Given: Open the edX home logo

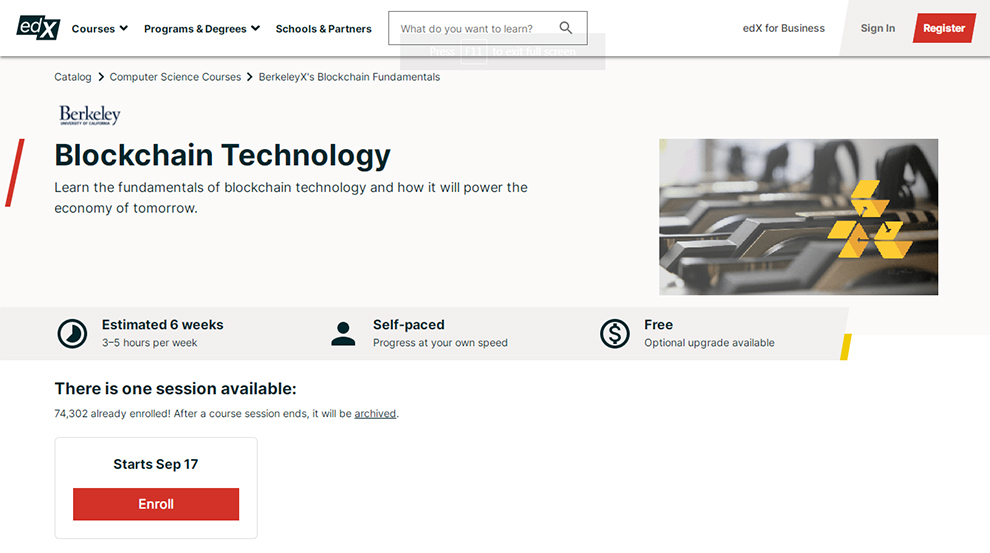Looking at the screenshot, I should click(38, 28).
